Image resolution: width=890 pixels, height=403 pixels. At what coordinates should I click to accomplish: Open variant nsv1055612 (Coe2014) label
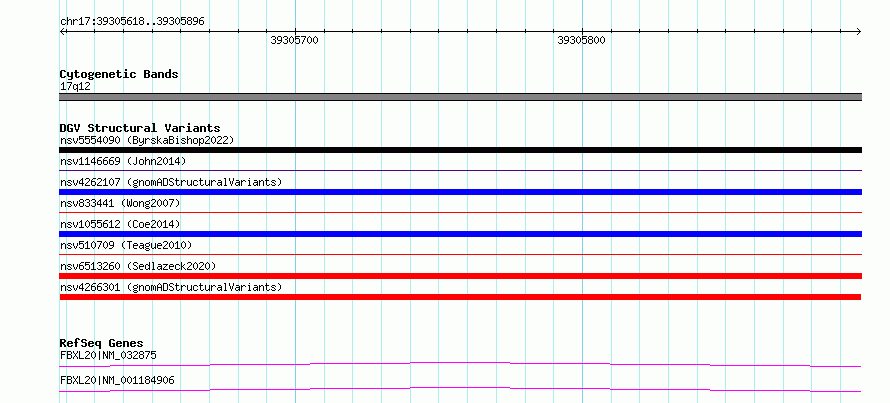click(120, 224)
